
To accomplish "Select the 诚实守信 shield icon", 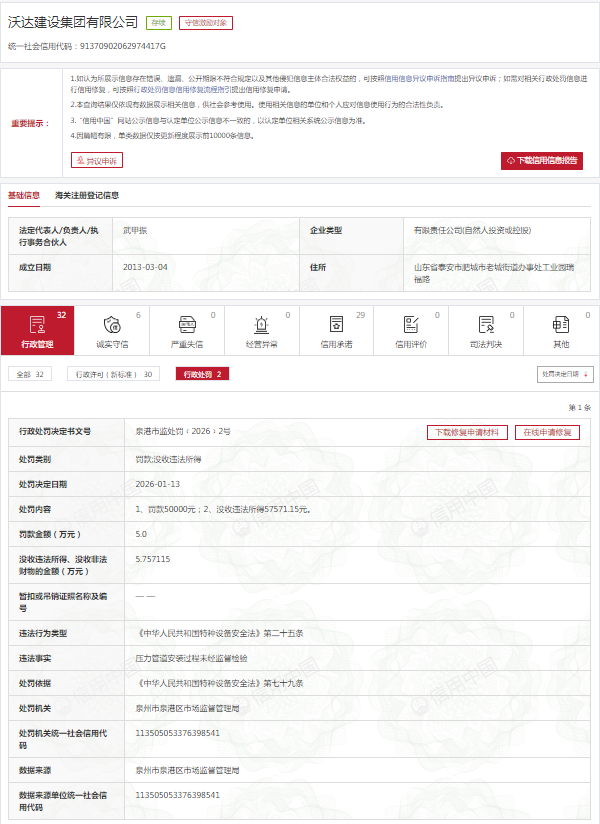I will pos(112,324).
